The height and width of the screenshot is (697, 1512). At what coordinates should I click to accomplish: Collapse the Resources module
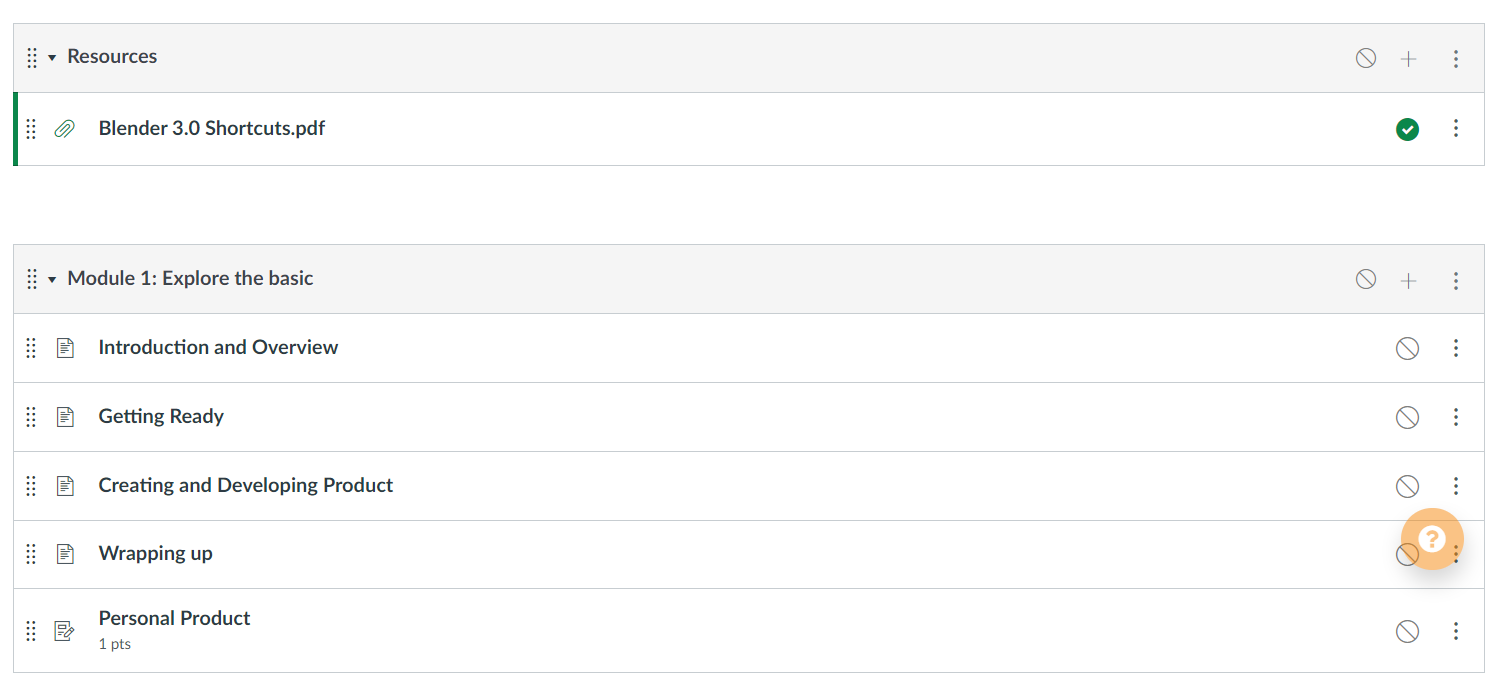(x=52, y=58)
